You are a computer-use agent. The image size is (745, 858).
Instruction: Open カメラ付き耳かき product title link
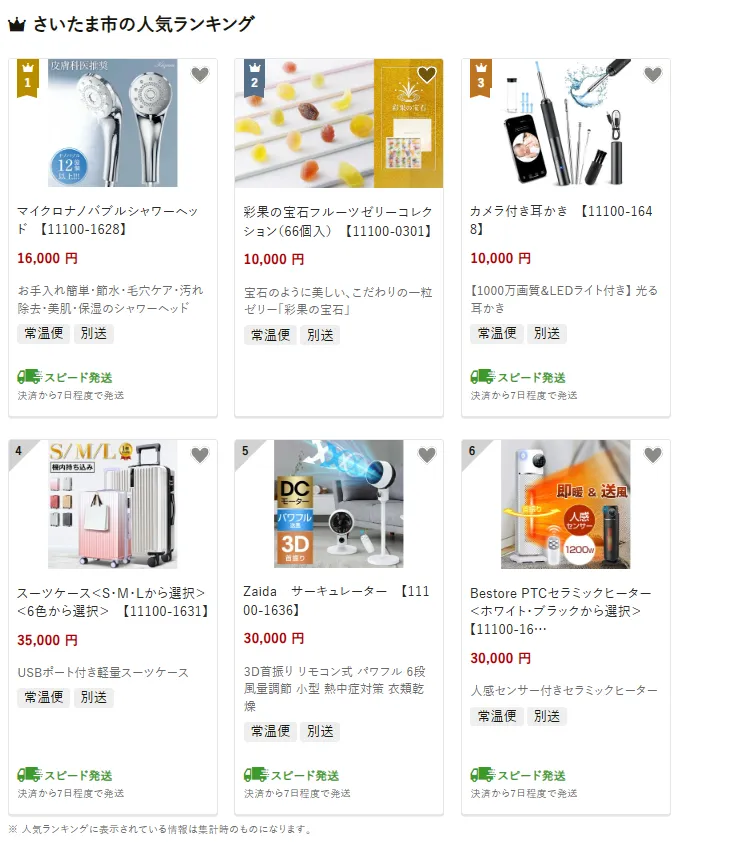click(x=561, y=220)
